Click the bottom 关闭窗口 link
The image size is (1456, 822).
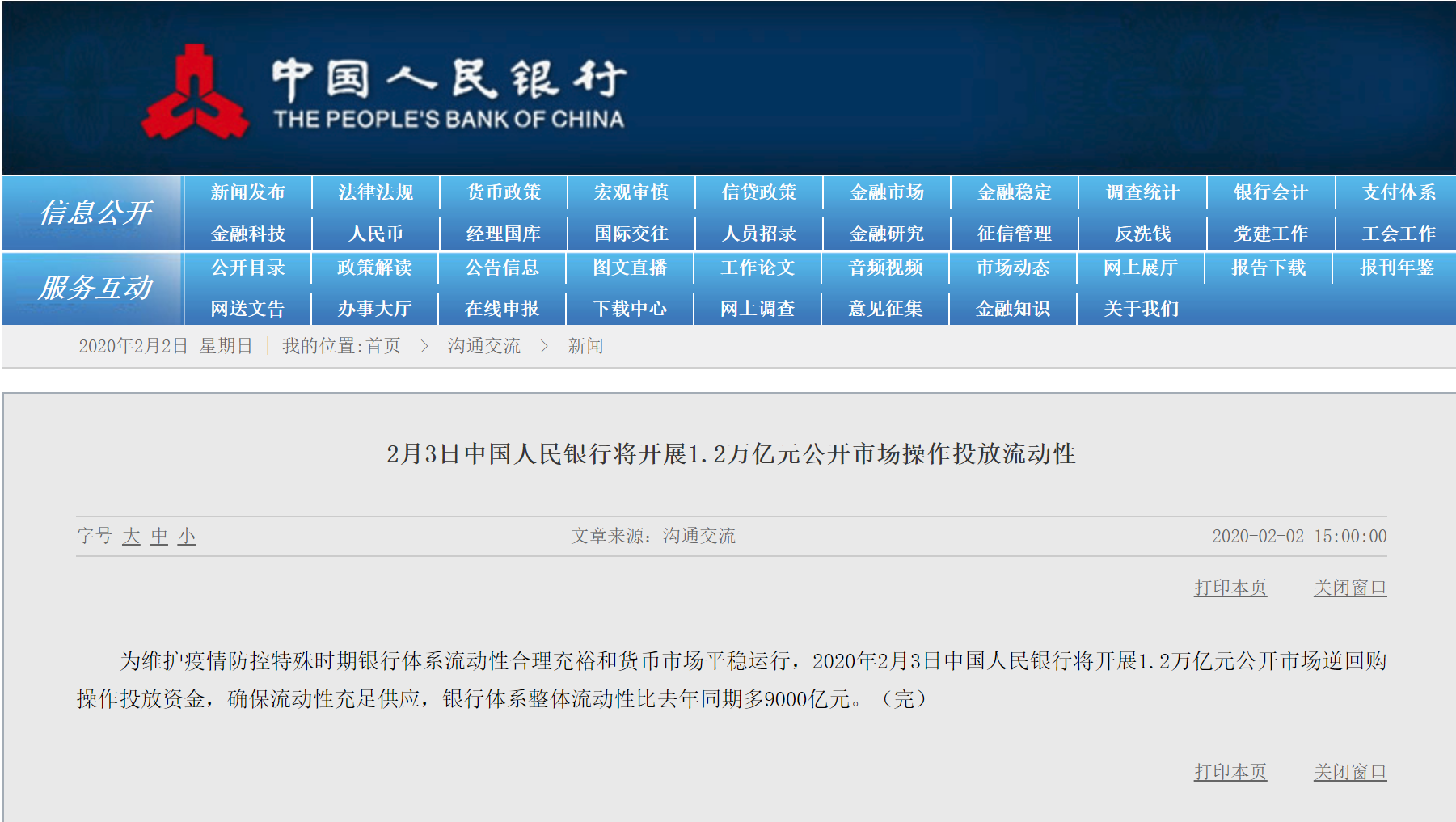pyautogui.click(x=1349, y=772)
